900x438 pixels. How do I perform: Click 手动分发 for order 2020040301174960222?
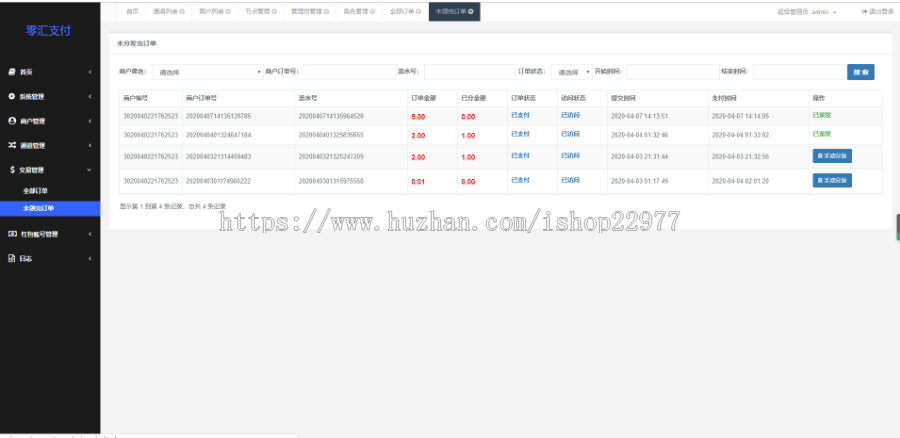[x=832, y=180]
